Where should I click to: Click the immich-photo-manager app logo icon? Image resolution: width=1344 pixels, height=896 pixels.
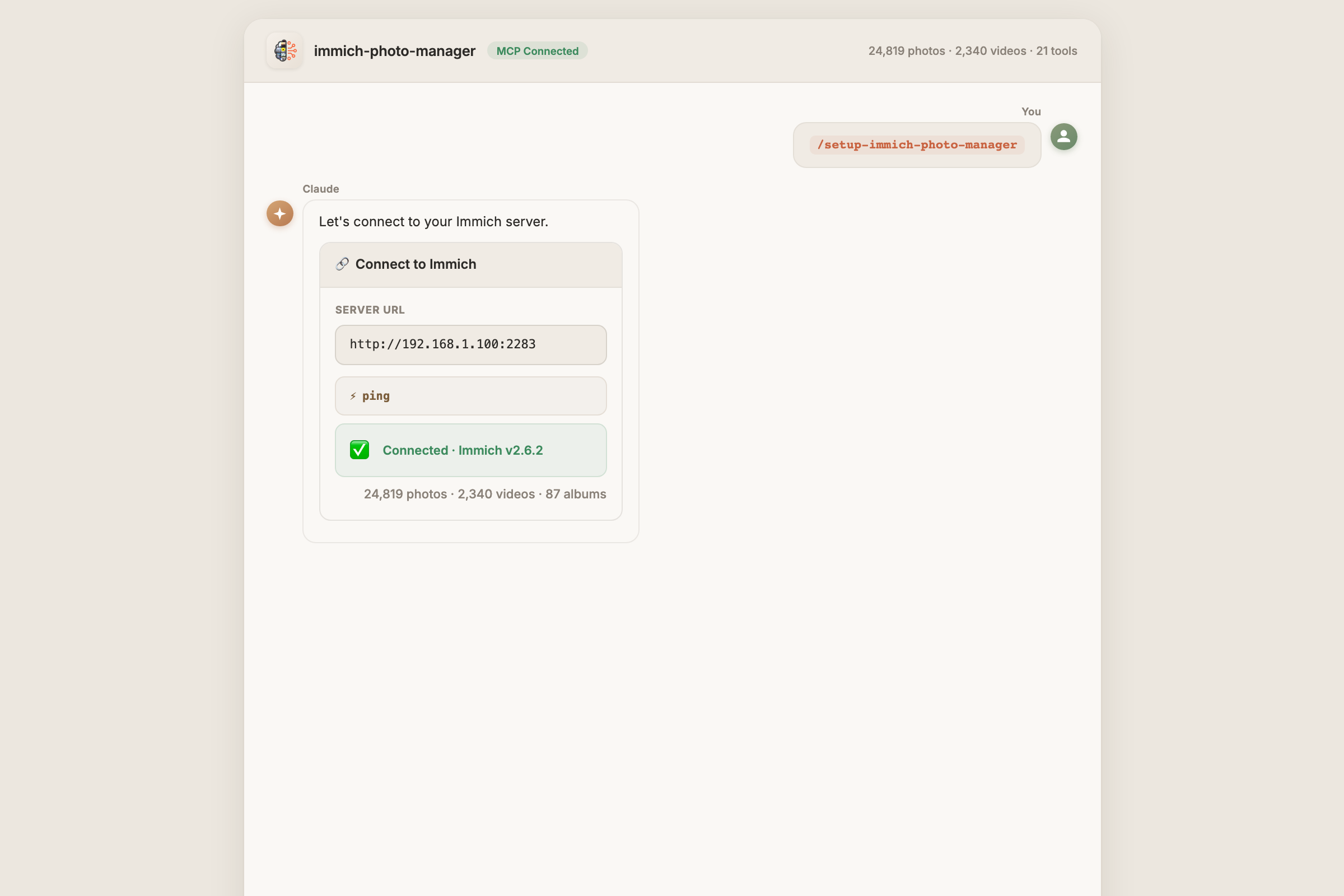(x=284, y=51)
